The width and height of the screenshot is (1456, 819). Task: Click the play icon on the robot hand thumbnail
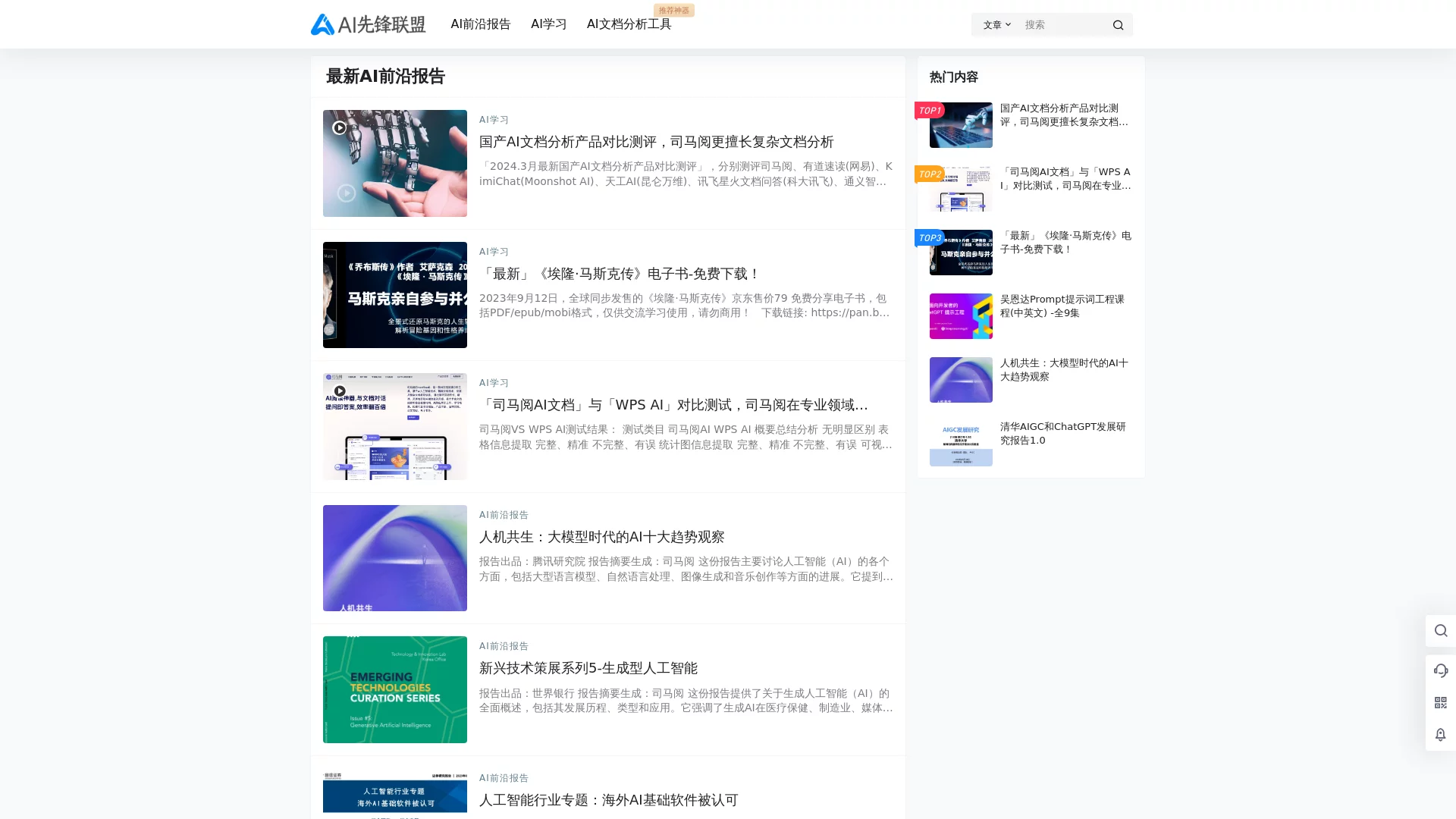click(x=339, y=127)
